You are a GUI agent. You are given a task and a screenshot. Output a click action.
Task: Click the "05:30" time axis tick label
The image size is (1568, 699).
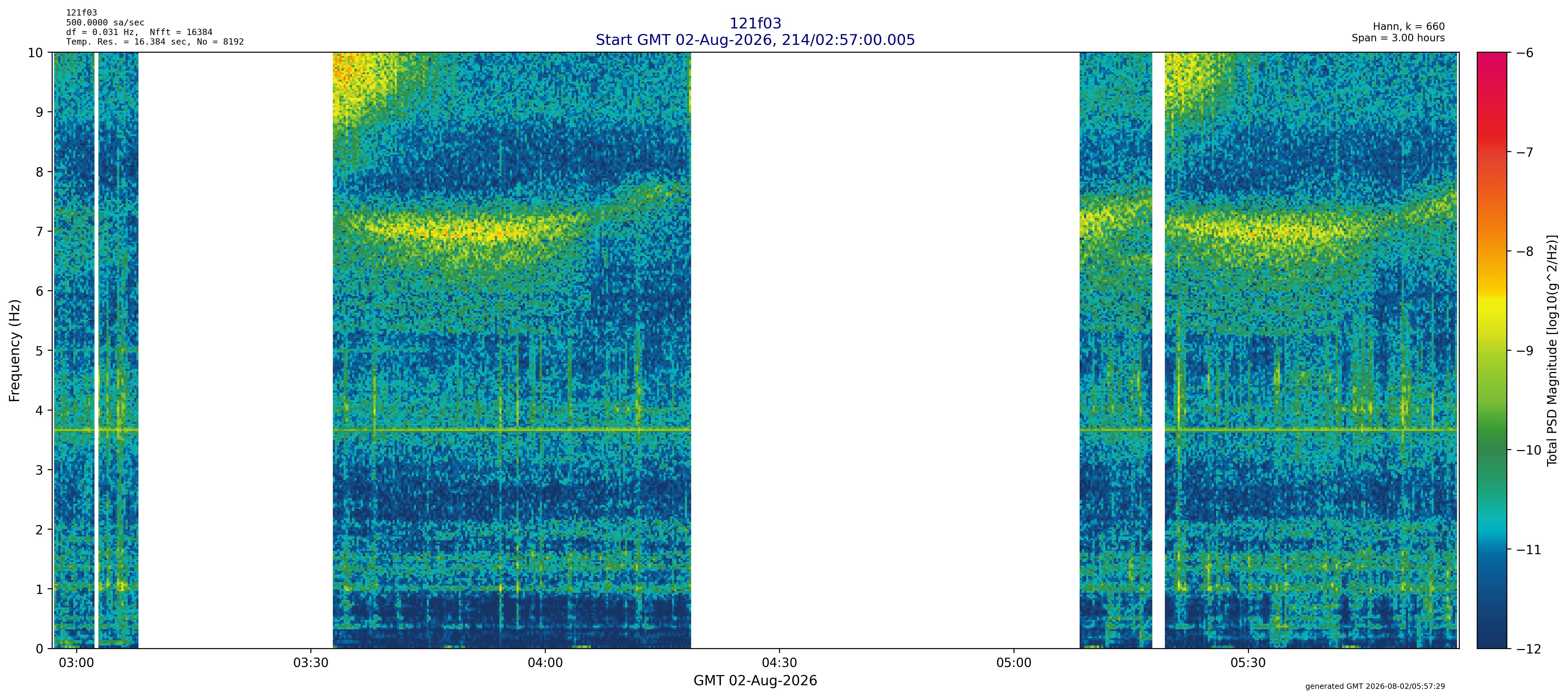click(x=1248, y=662)
